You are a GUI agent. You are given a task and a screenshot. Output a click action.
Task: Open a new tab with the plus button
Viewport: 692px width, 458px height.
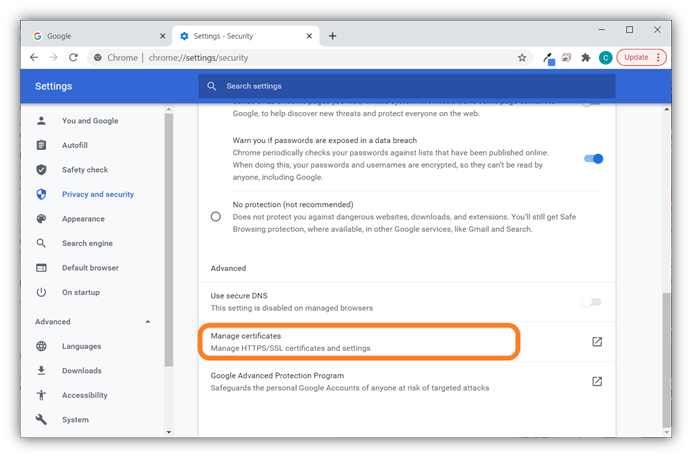(333, 36)
